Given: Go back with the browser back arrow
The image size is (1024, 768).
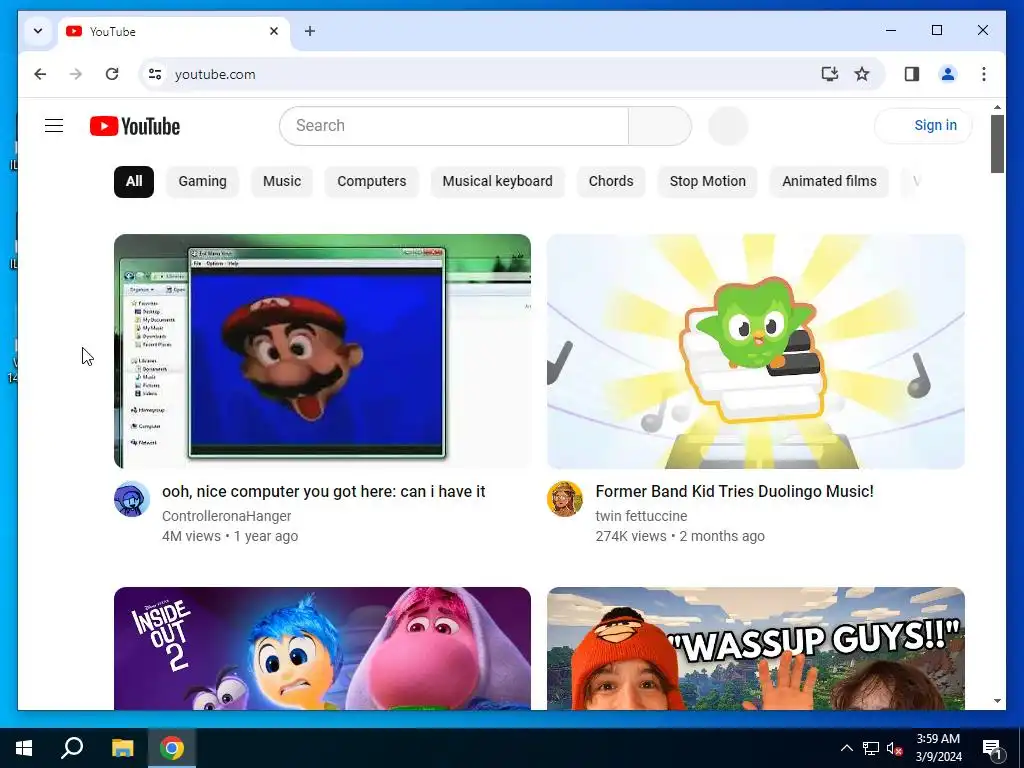Looking at the screenshot, I should tap(40, 74).
